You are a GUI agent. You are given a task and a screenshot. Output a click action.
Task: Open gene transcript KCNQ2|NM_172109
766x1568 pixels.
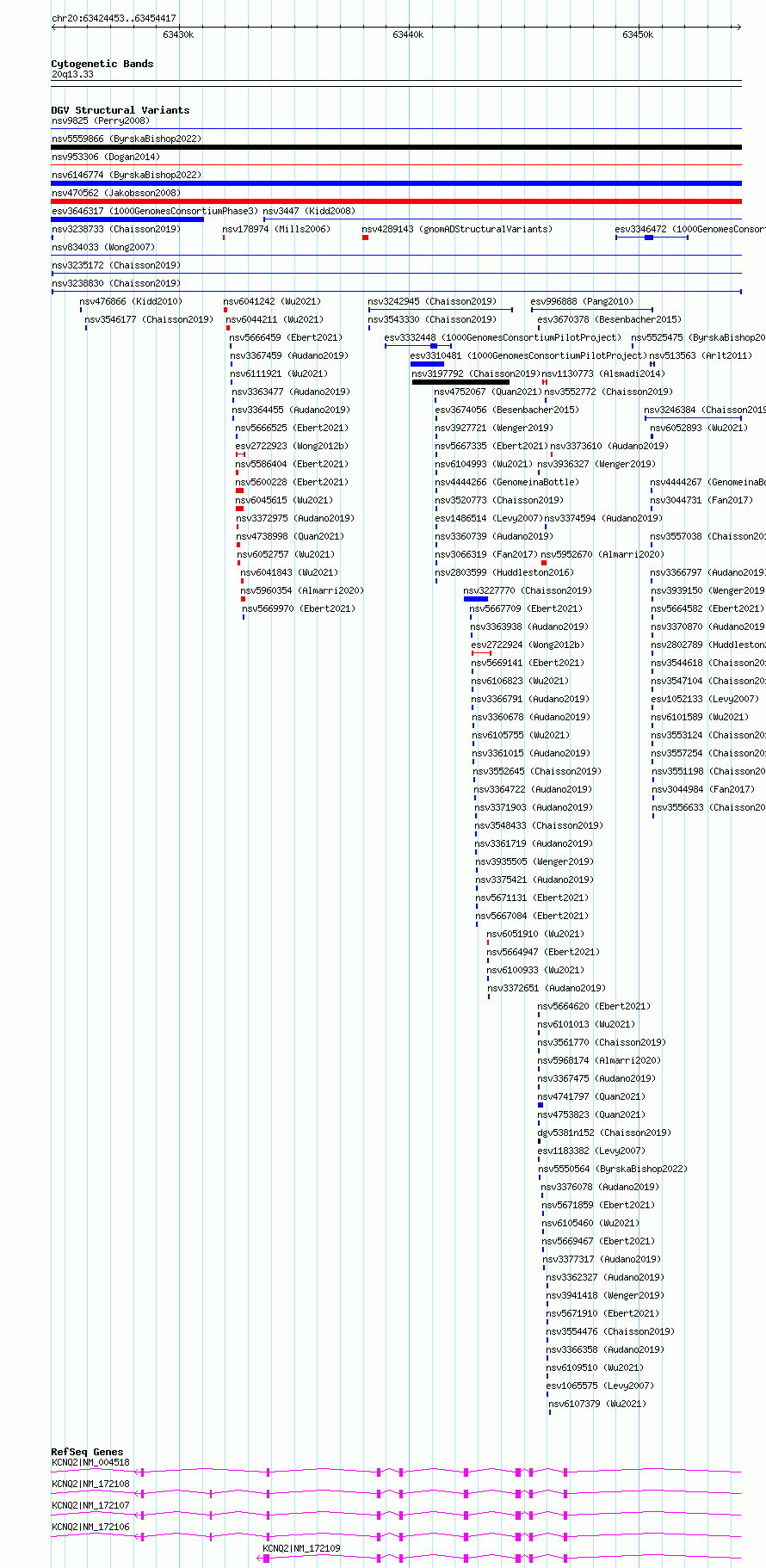tap(301, 1548)
